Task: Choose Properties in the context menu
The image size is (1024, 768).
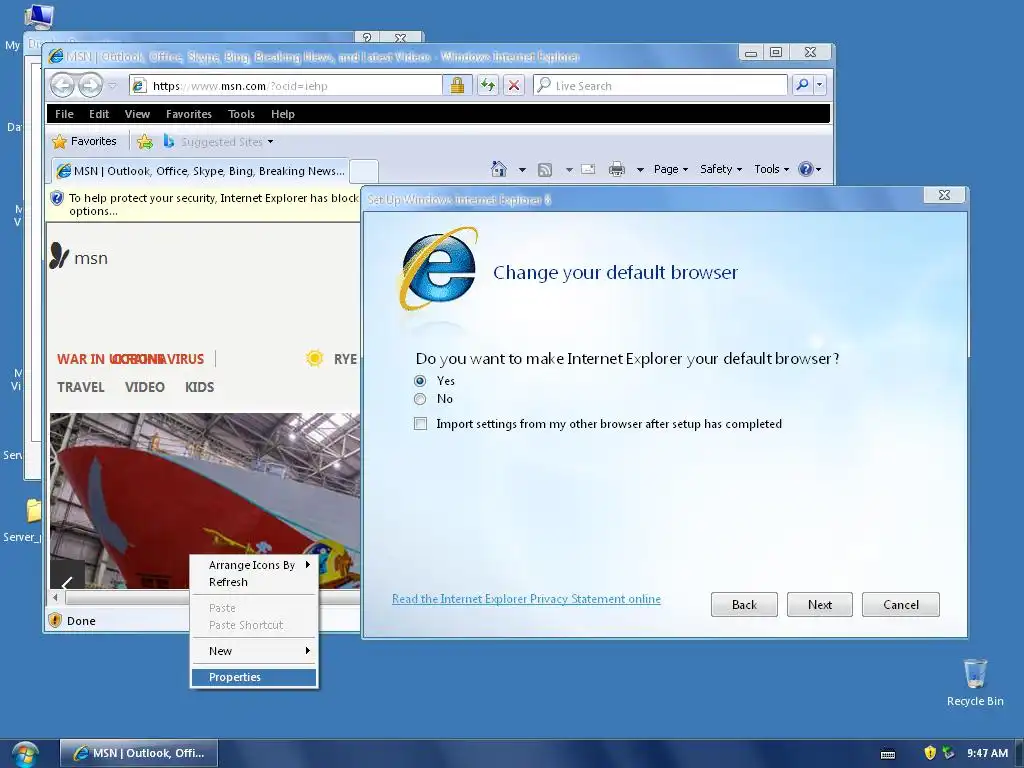Action: [254, 677]
